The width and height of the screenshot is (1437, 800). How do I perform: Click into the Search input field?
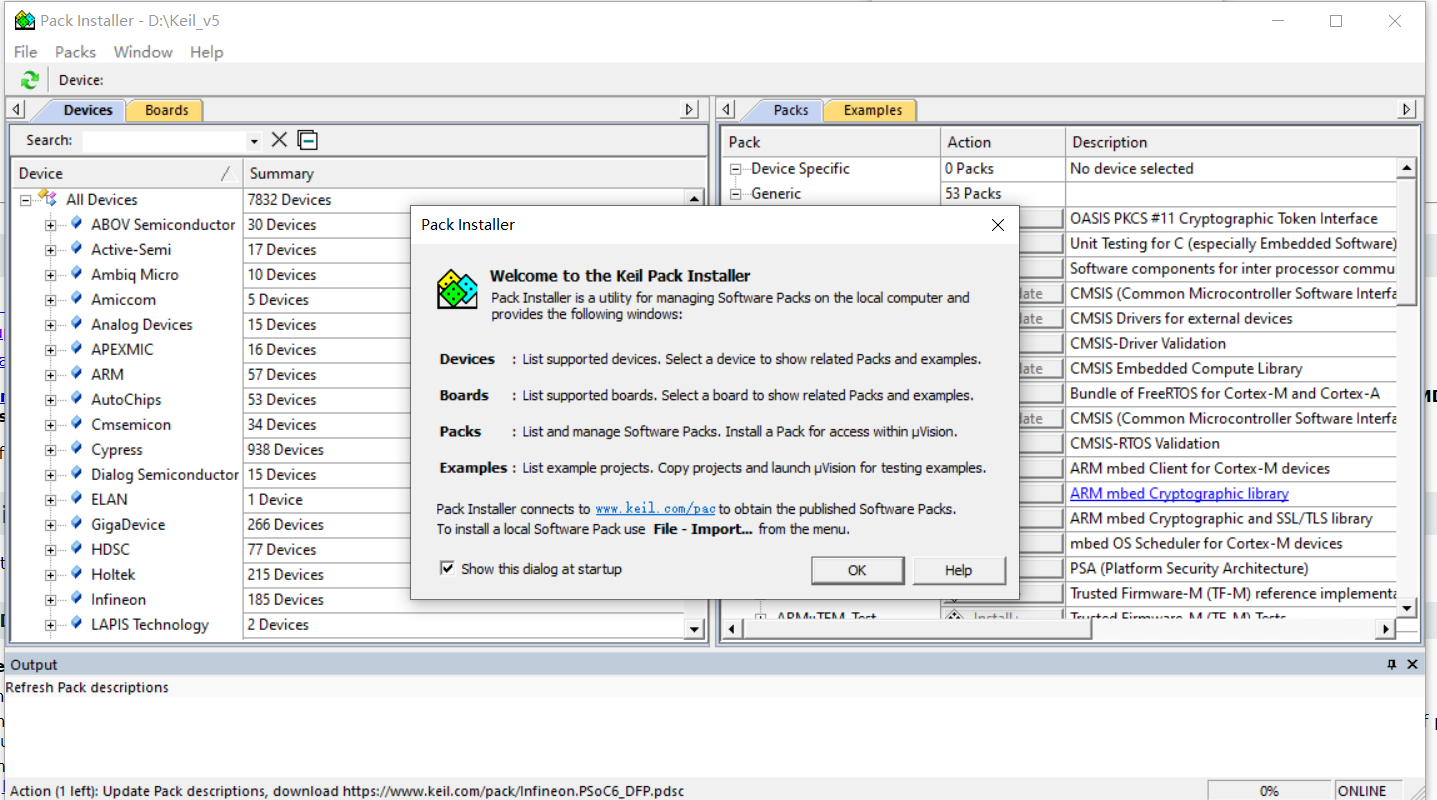click(x=164, y=141)
